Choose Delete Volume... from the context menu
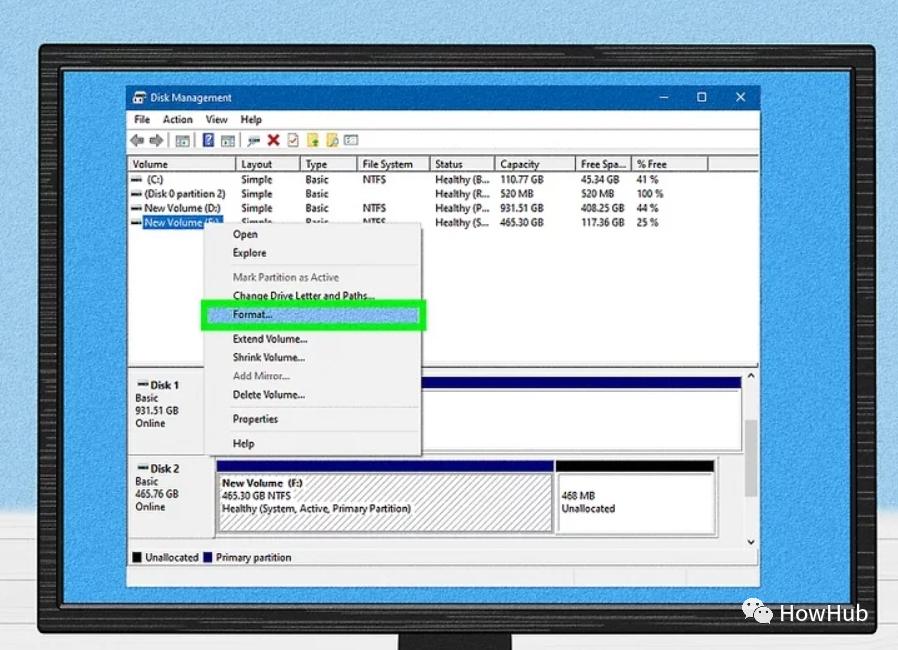This screenshot has width=898, height=650. click(268, 395)
